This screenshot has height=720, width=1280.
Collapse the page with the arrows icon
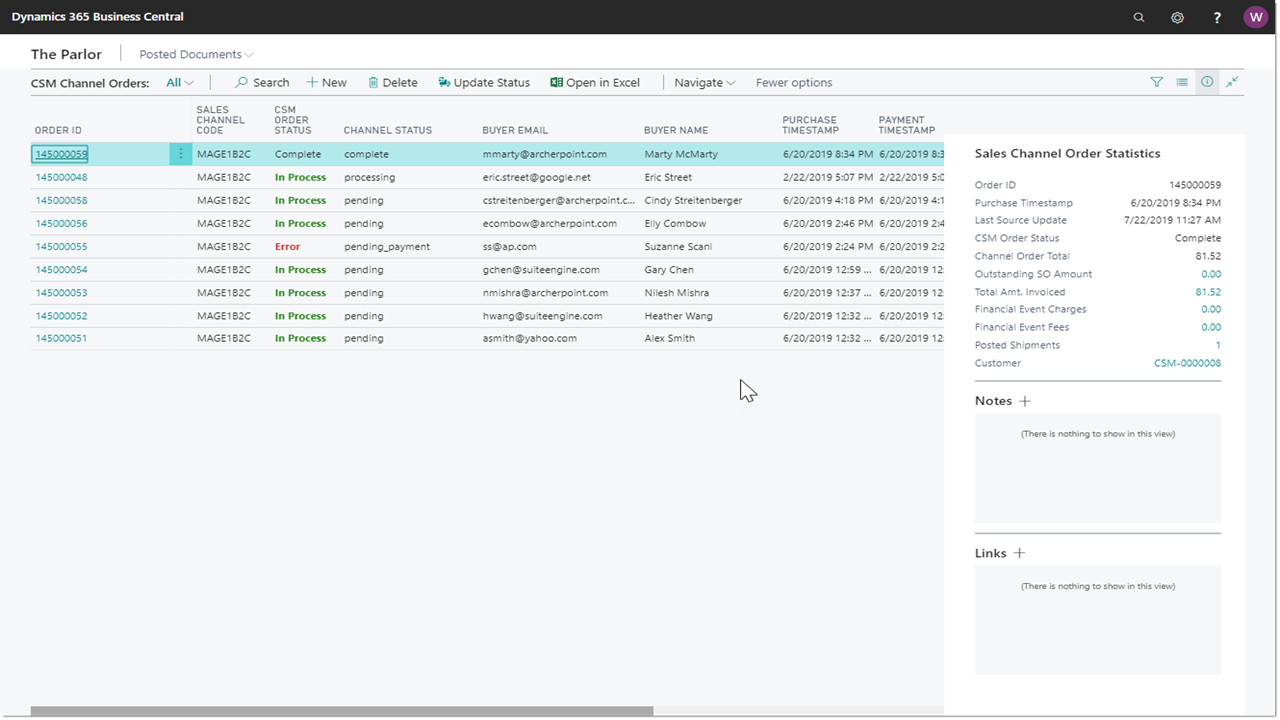coord(1233,82)
